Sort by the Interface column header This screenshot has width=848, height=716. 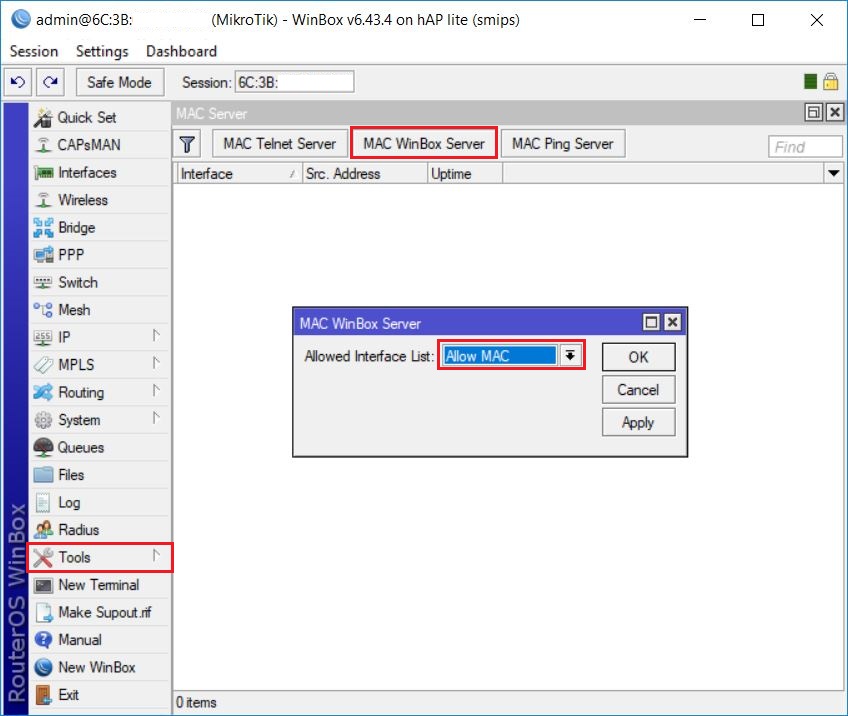pyautogui.click(x=238, y=174)
